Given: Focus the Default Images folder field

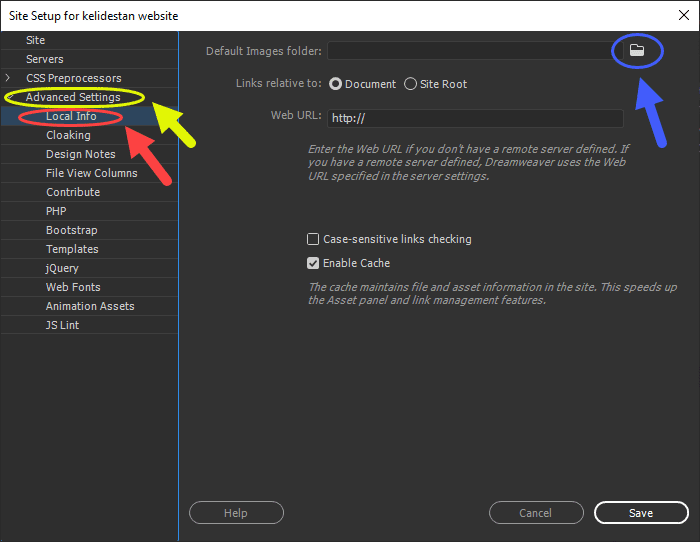Looking at the screenshot, I should click(x=475, y=50).
